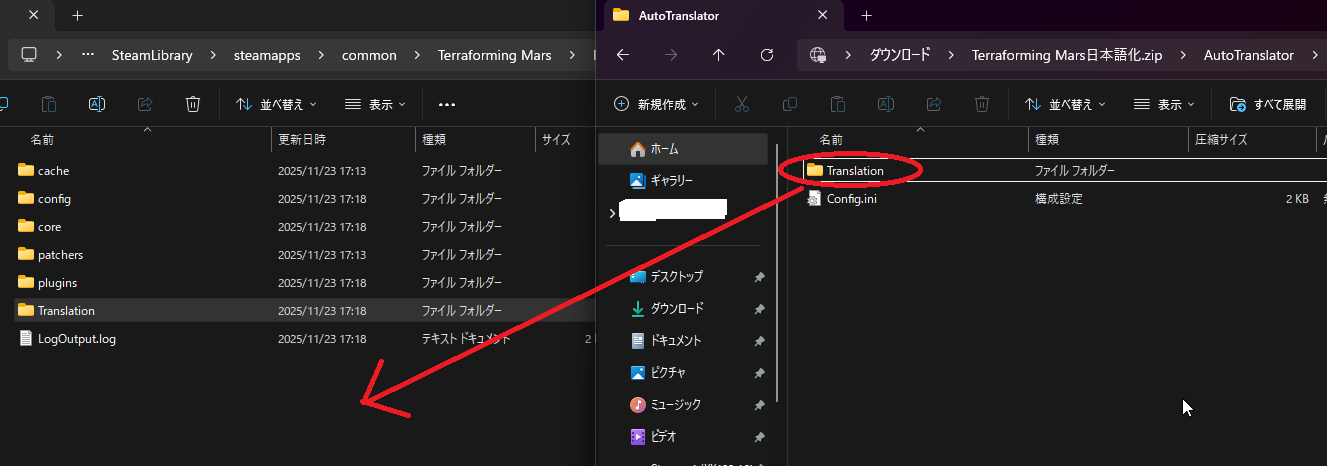Click the cut scissors icon

click(741, 104)
